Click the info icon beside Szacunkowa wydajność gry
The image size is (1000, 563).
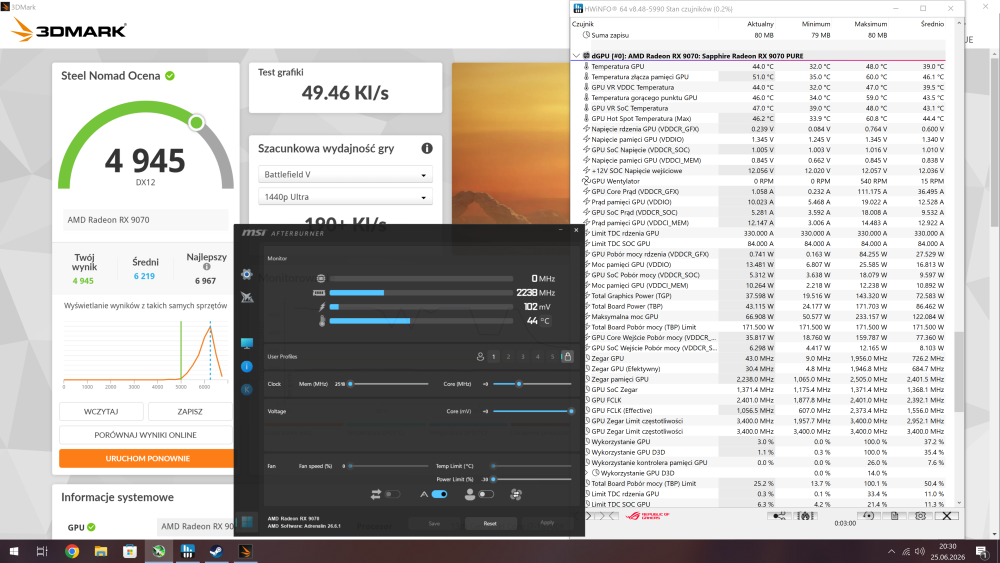pyautogui.click(x=427, y=148)
